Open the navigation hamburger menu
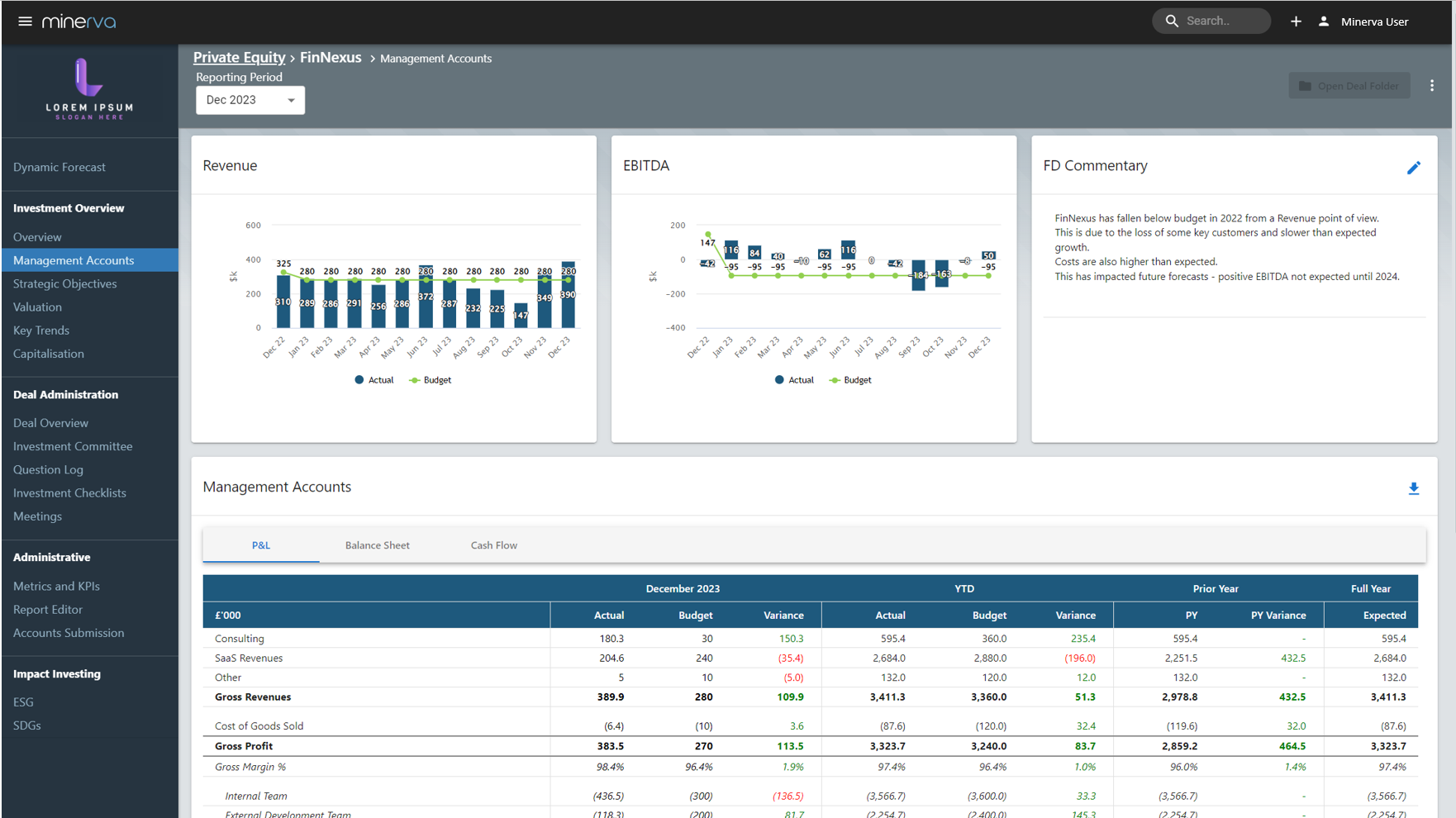 click(25, 21)
